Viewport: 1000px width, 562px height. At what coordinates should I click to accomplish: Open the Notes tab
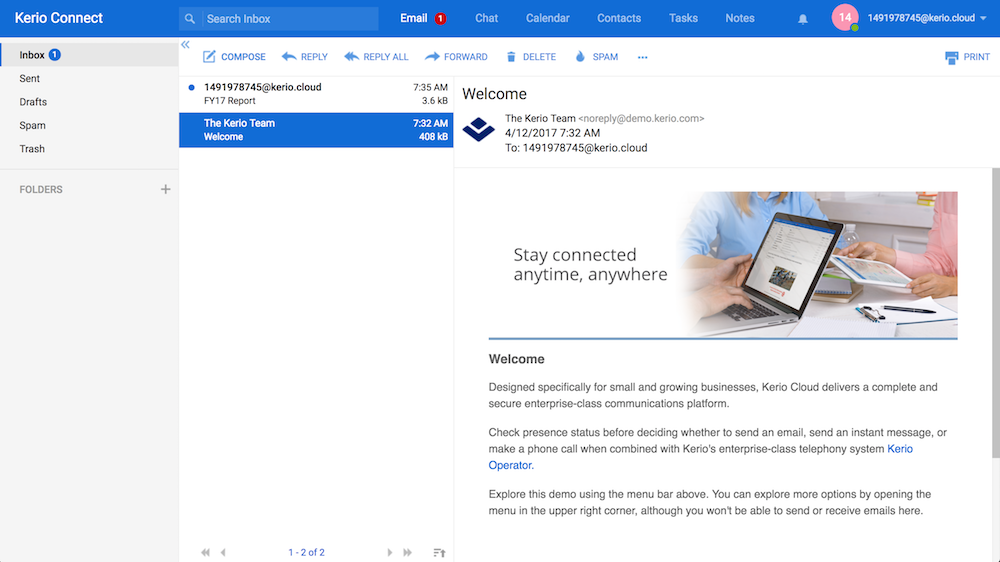coord(740,18)
